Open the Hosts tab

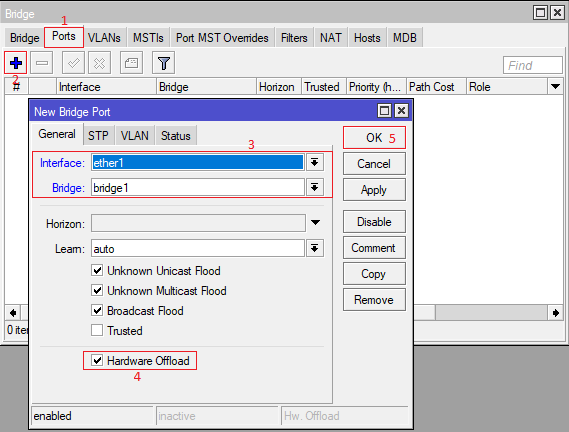tap(367, 38)
